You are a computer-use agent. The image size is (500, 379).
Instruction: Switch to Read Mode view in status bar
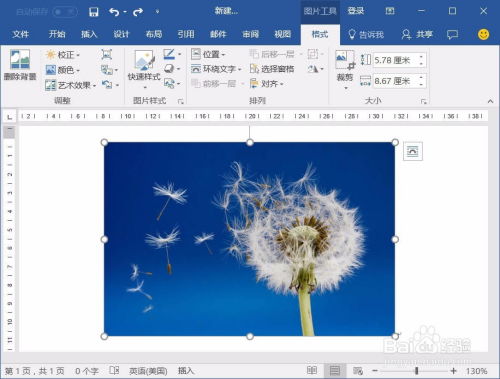tap(312, 370)
